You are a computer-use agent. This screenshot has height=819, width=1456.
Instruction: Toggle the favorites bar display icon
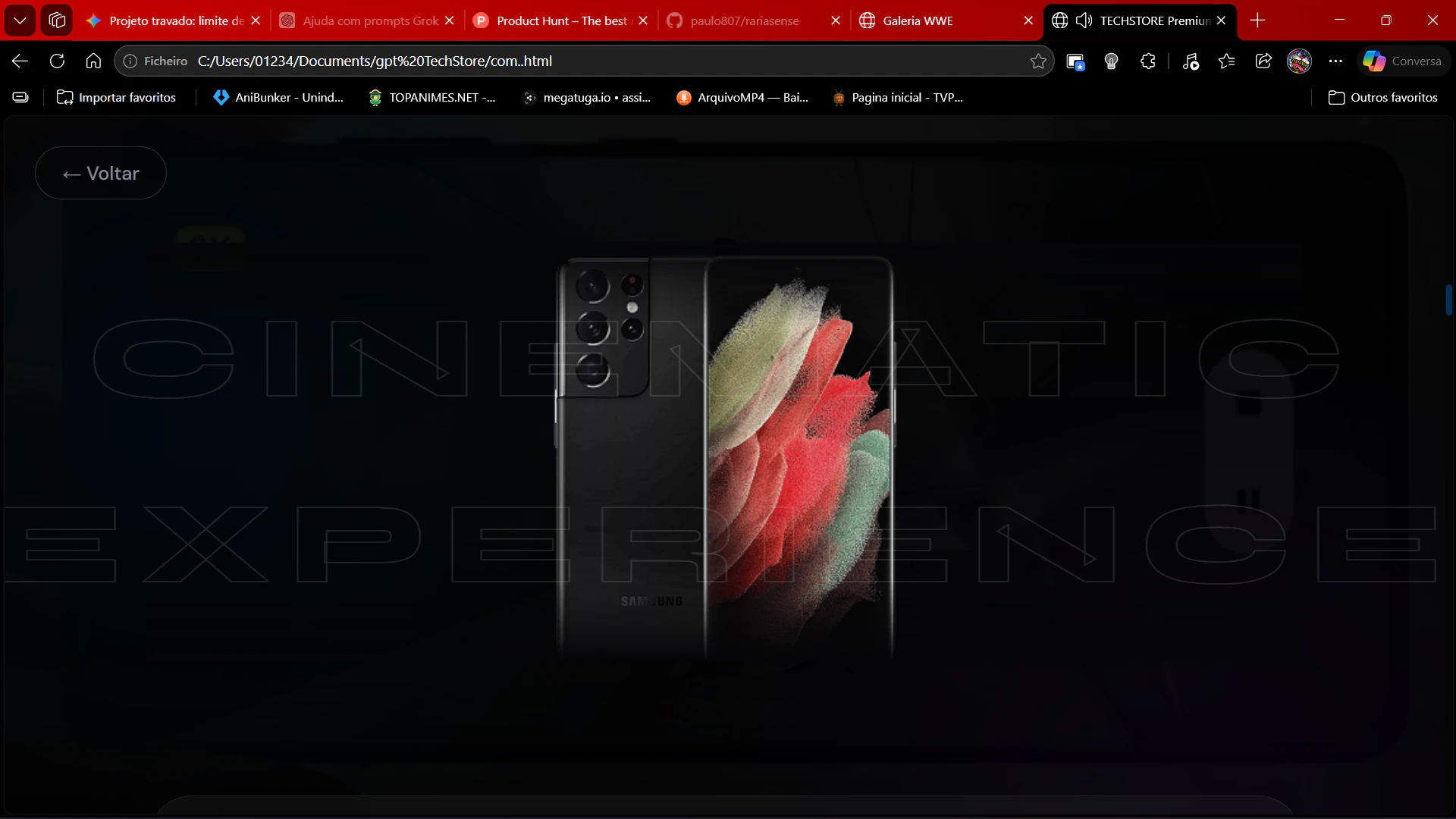pos(20,97)
